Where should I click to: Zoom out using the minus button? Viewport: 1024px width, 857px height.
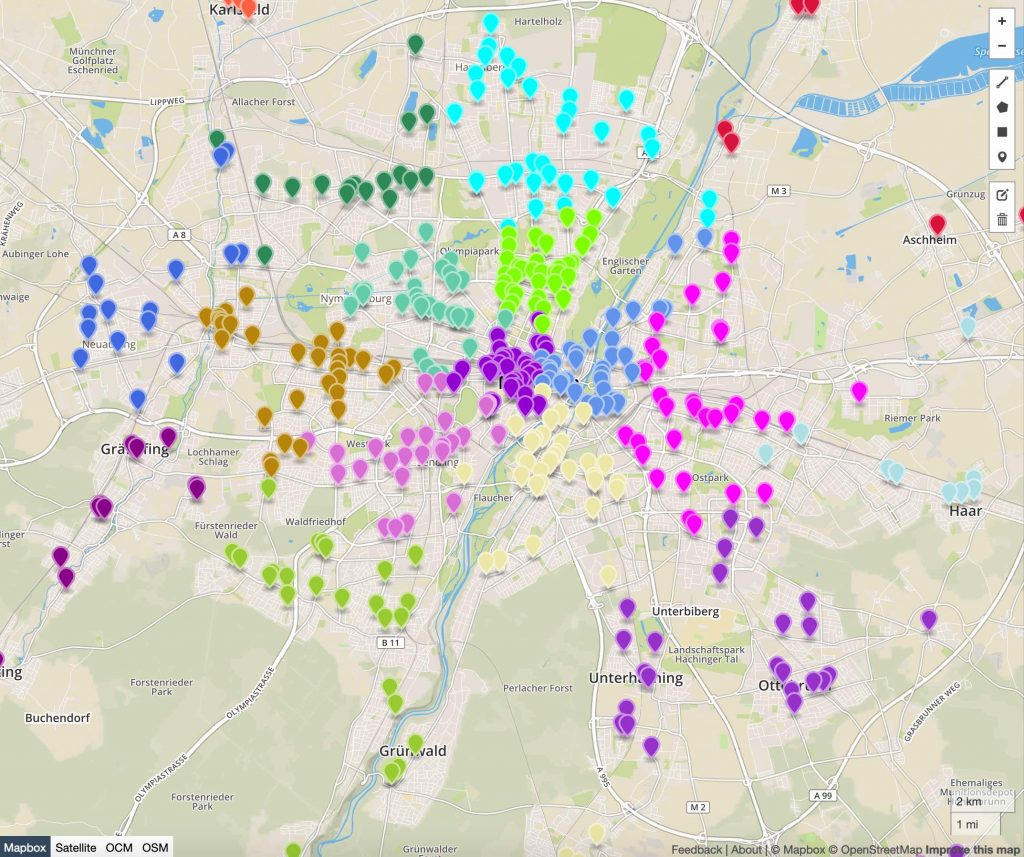tap(1002, 46)
